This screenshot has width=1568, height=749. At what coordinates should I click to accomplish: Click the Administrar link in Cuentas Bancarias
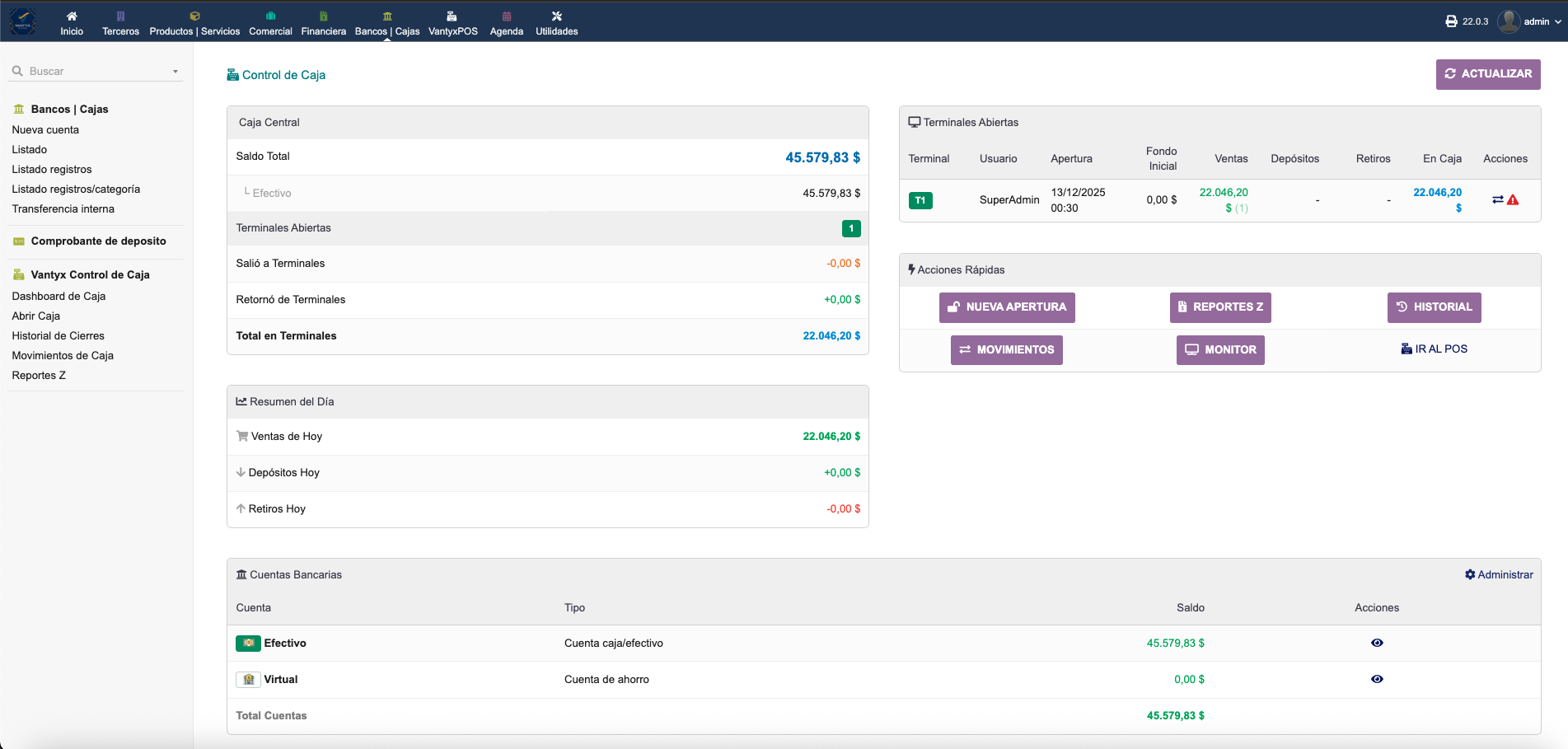pos(1499,574)
